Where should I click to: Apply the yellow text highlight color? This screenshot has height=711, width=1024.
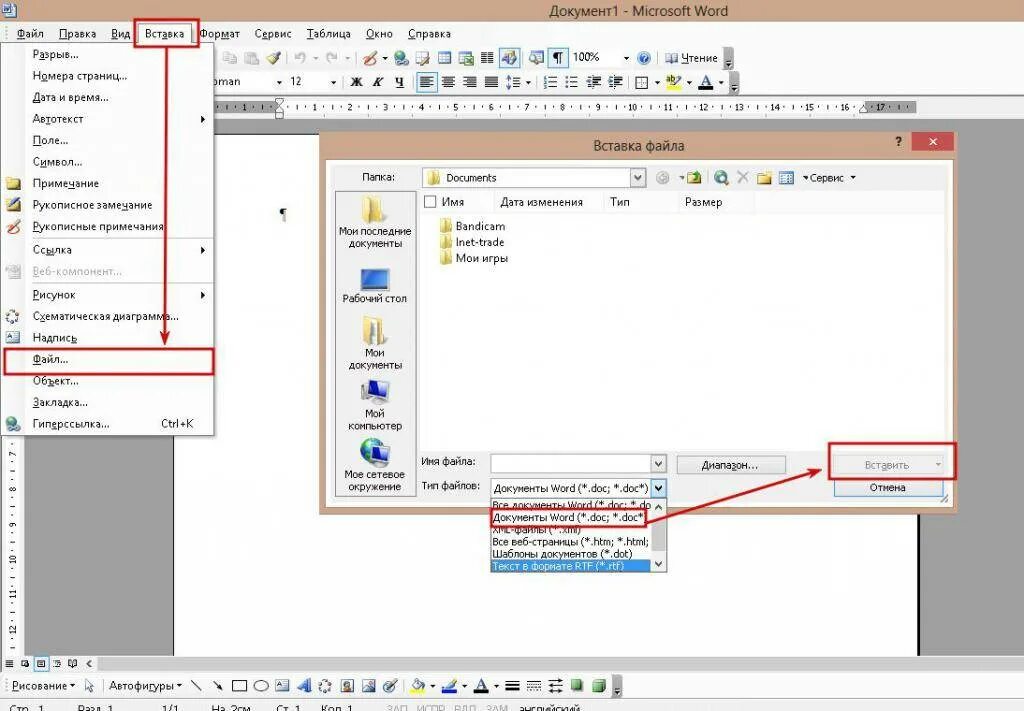tap(673, 82)
